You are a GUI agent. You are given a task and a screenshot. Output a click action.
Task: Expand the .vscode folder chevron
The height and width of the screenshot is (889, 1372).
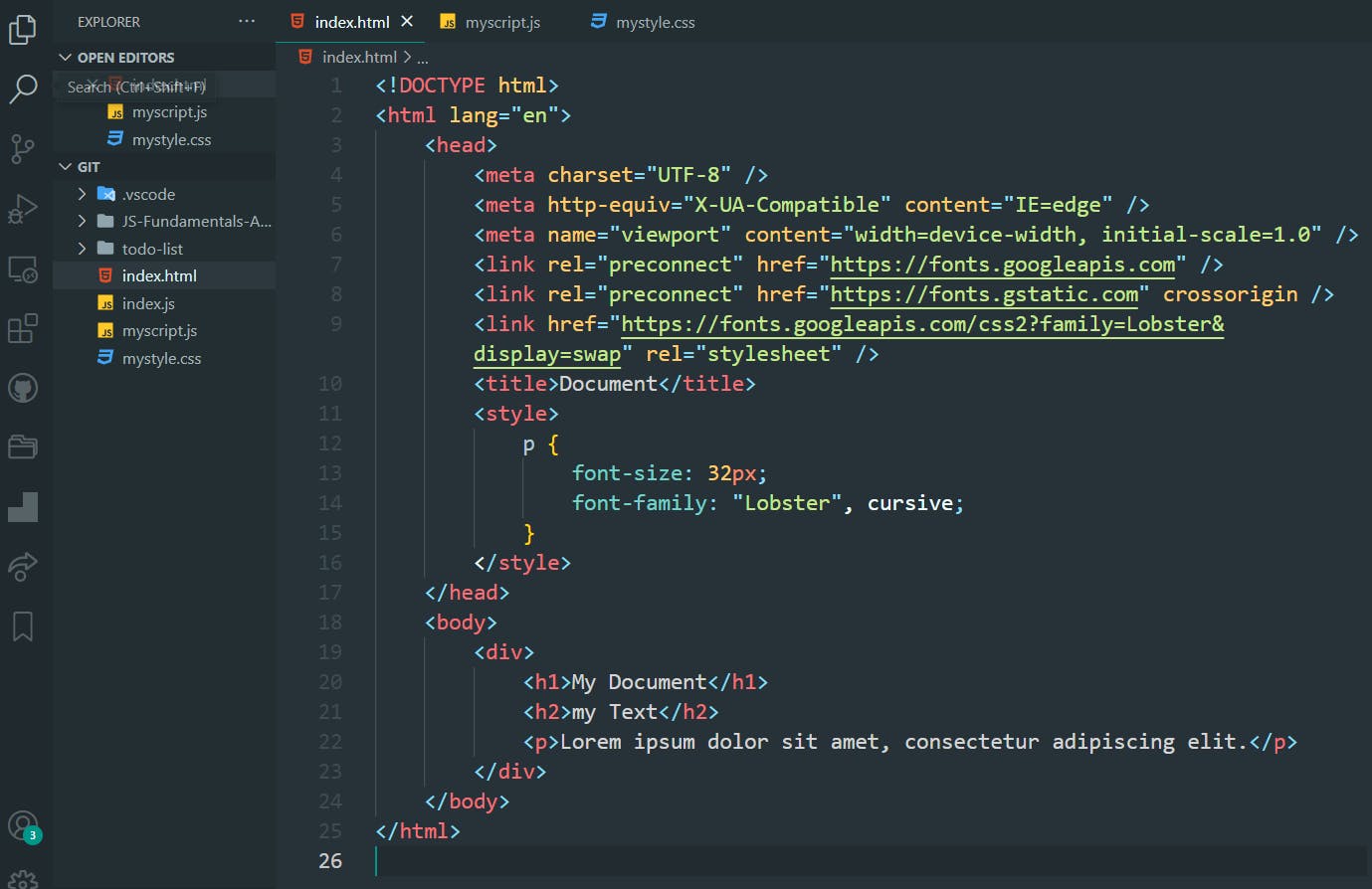click(x=82, y=194)
